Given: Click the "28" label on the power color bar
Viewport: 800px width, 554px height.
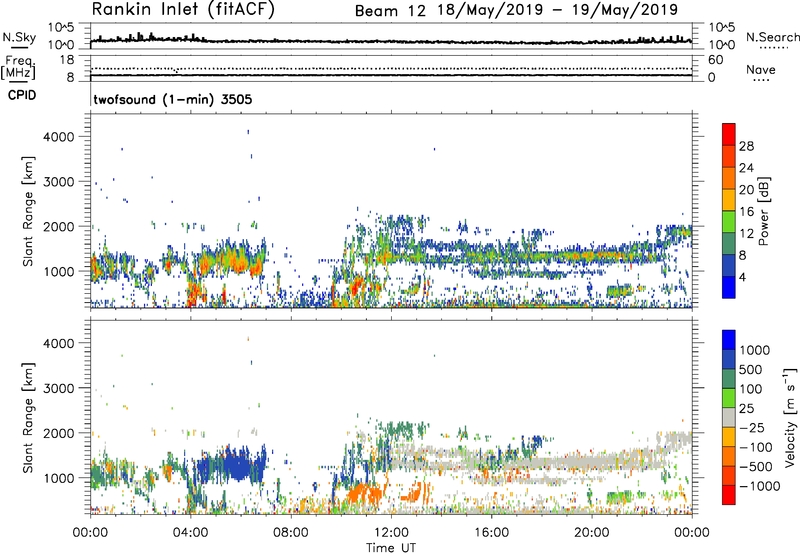Looking at the screenshot, I should (x=746, y=146).
